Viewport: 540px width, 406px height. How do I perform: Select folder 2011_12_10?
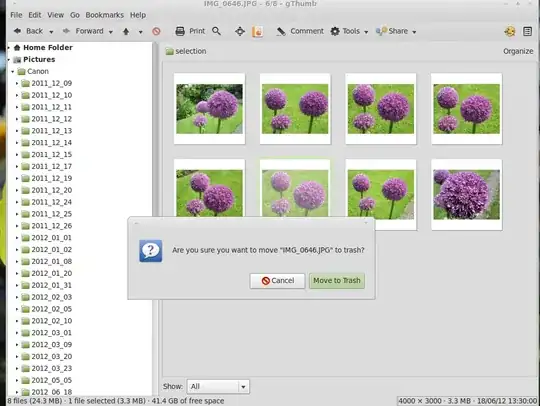click(52, 95)
